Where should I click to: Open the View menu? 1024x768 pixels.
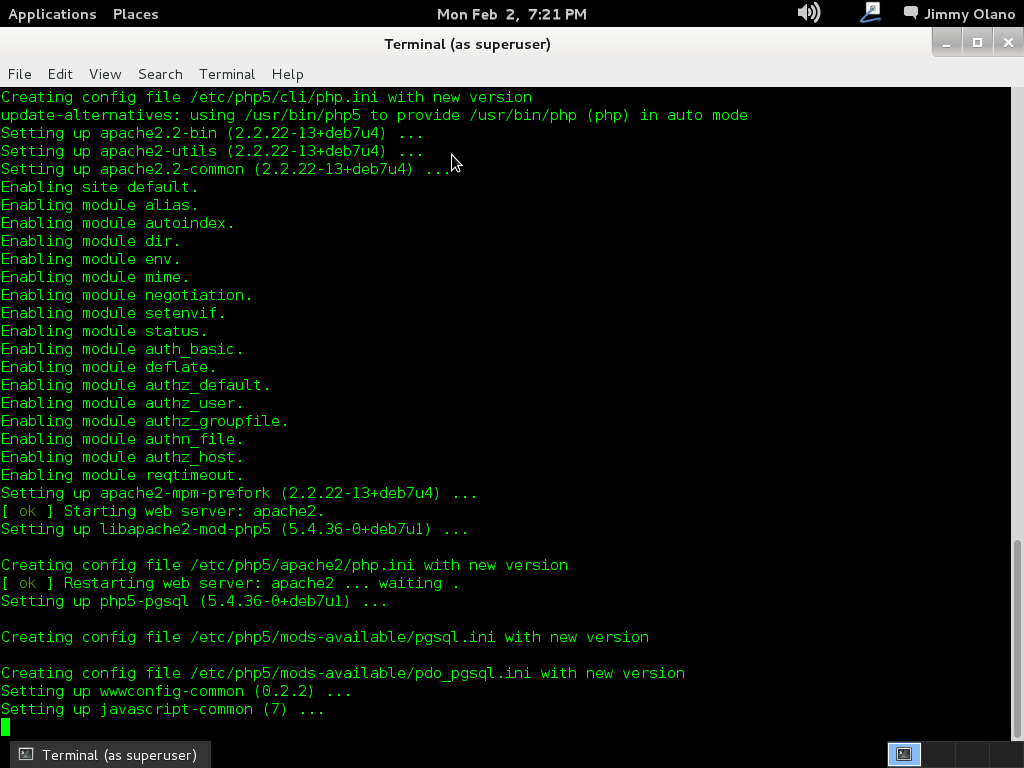pyautogui.click(x=105, y=74)
